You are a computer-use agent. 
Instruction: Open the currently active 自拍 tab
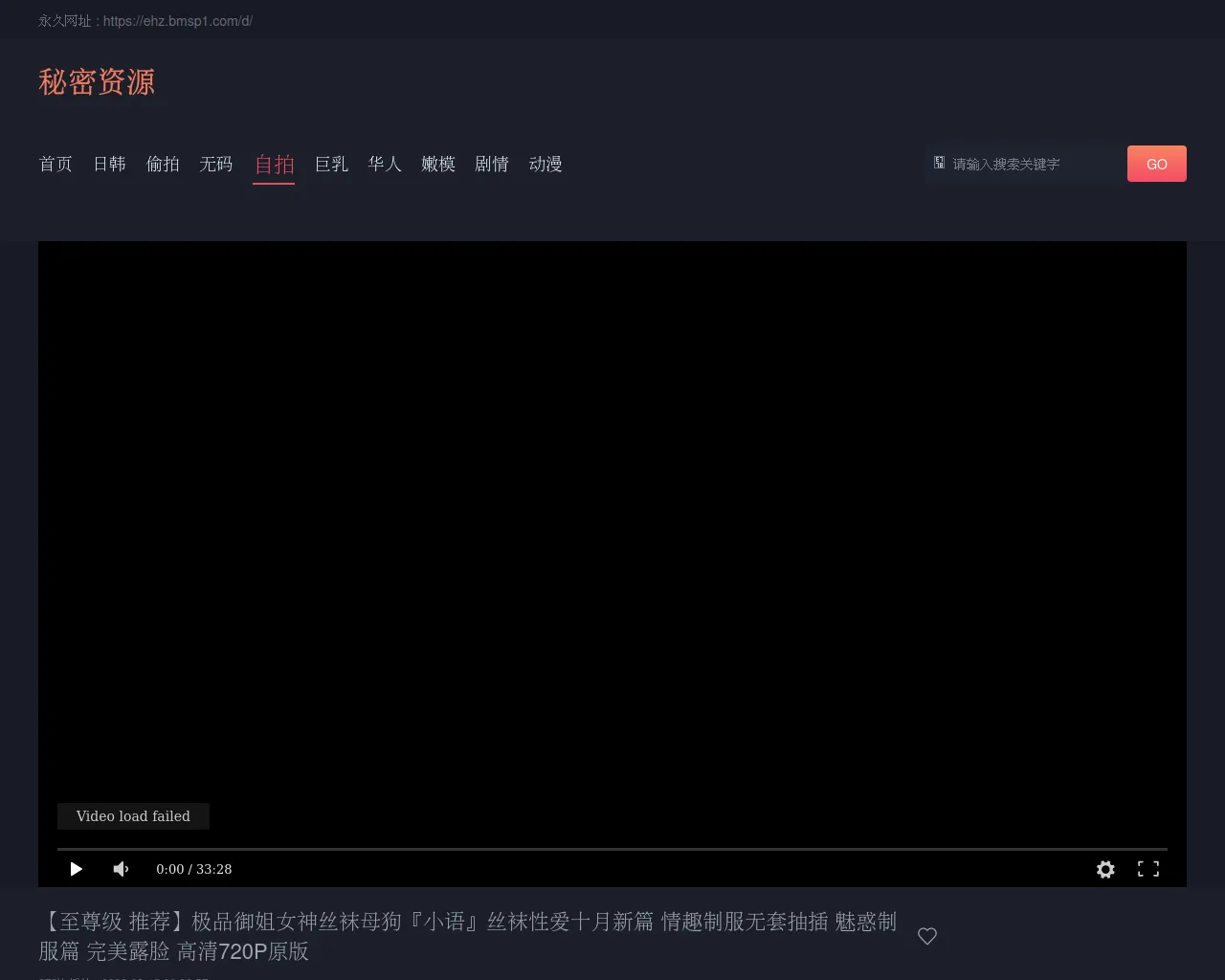[x=274, y=165]
